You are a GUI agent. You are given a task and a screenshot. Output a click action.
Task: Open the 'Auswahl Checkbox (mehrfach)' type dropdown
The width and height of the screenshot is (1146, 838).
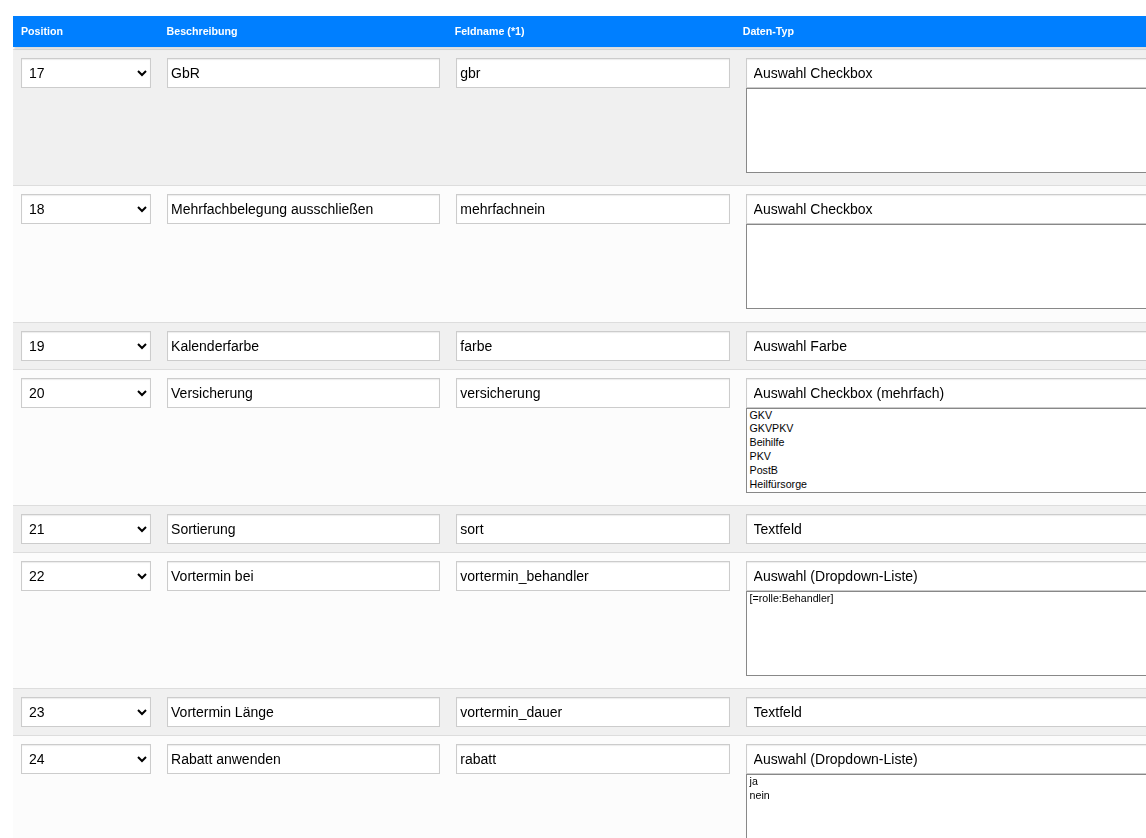coord(945,393)
